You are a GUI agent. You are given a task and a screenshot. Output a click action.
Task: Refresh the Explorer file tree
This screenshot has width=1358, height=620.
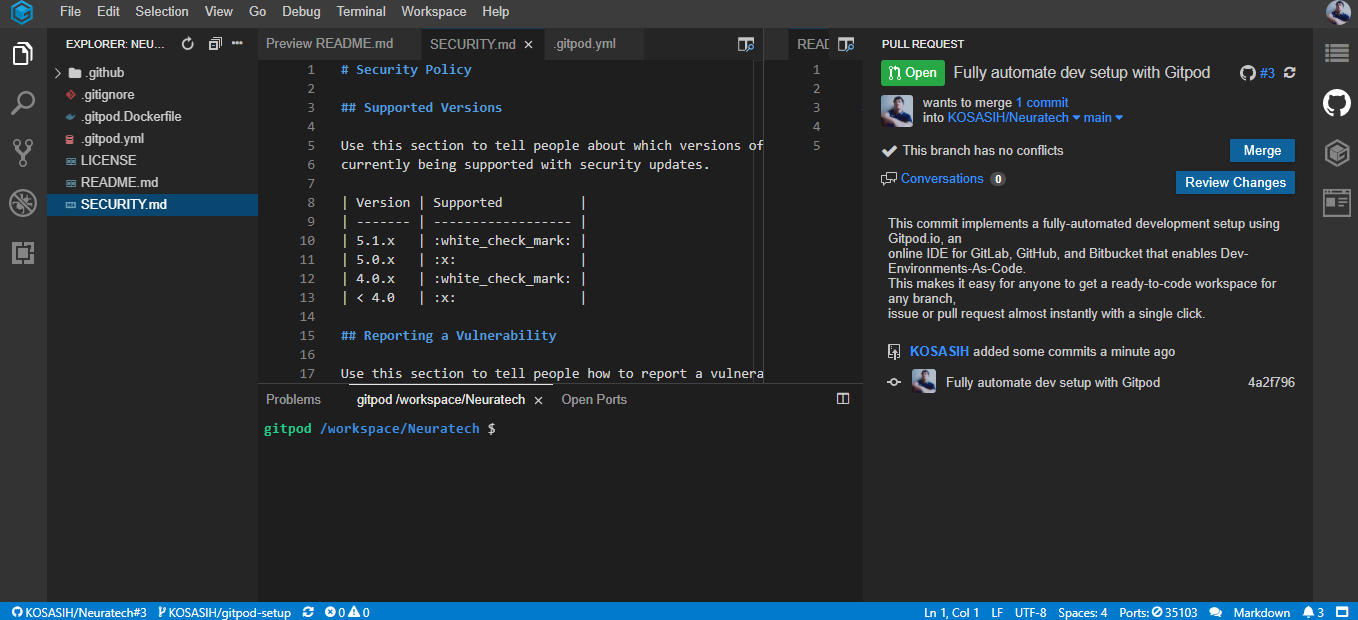187,44
